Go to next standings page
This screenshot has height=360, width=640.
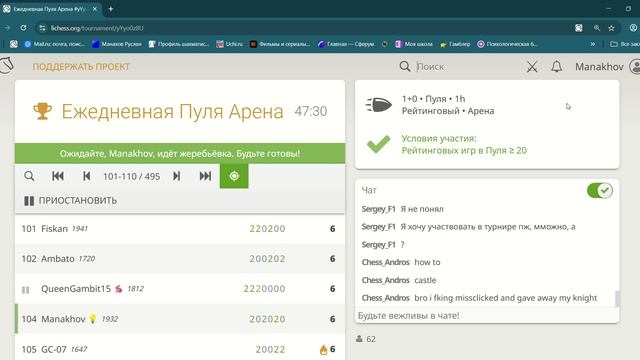[x=176, y=176]
